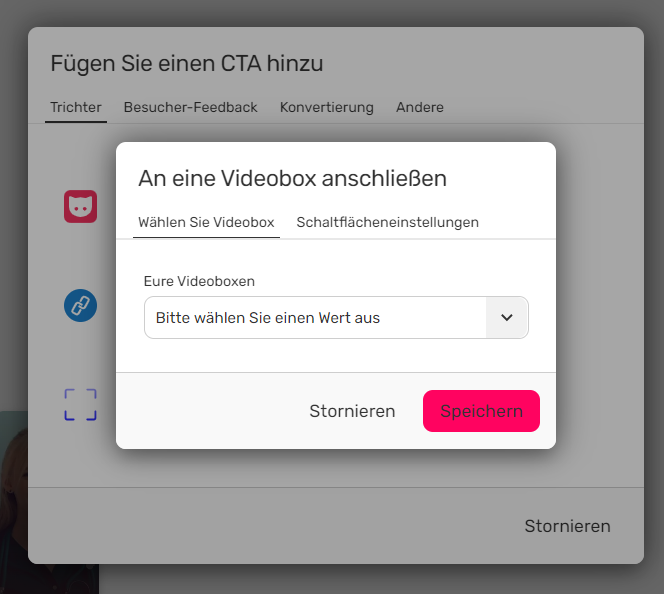The height and width of the screenshot is (594, 664).
Task: Click the empty footer area left of the inner Stornieren
Action: (x=208, y=411)
